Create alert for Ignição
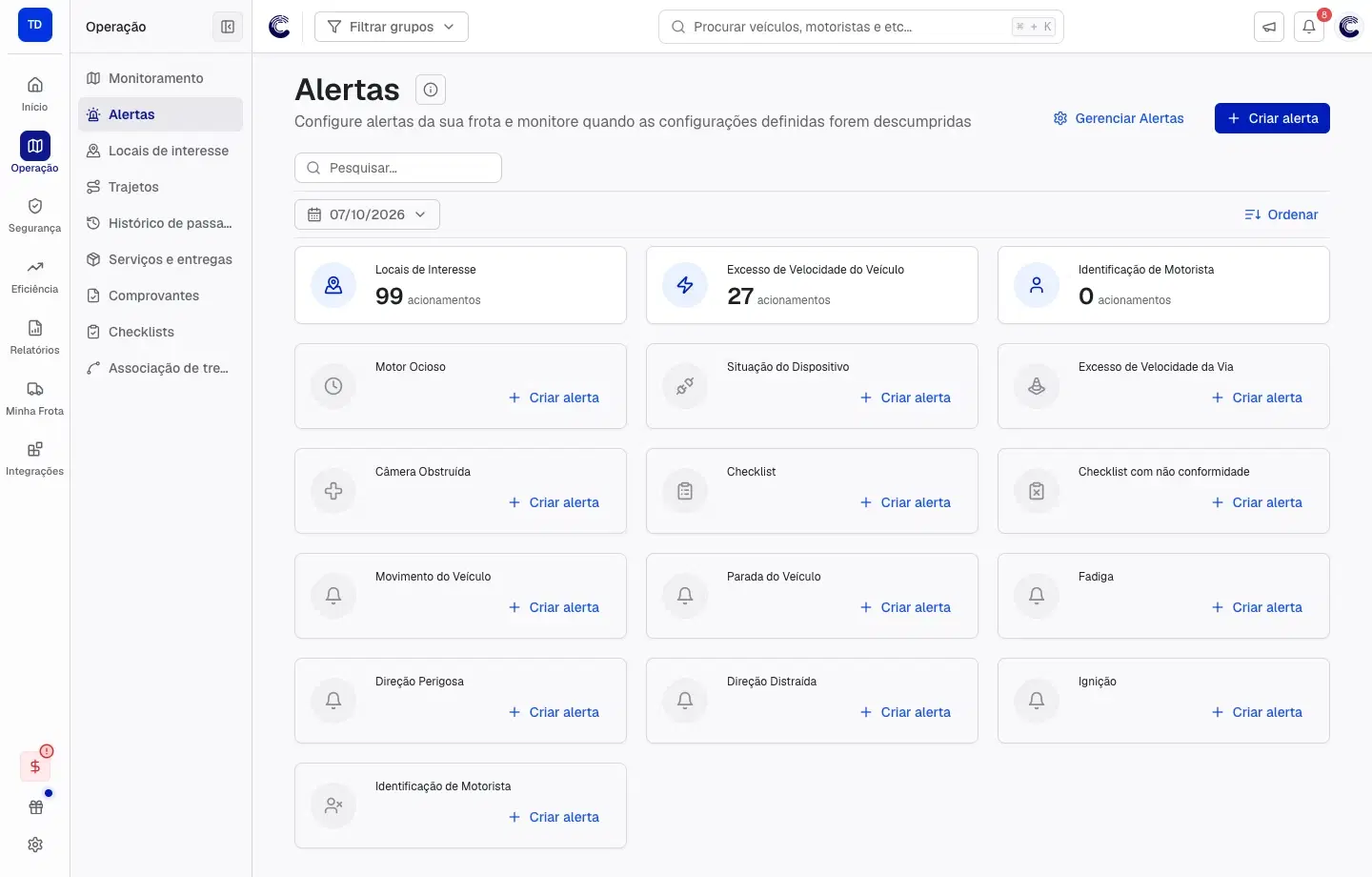 pos(1257,712)
